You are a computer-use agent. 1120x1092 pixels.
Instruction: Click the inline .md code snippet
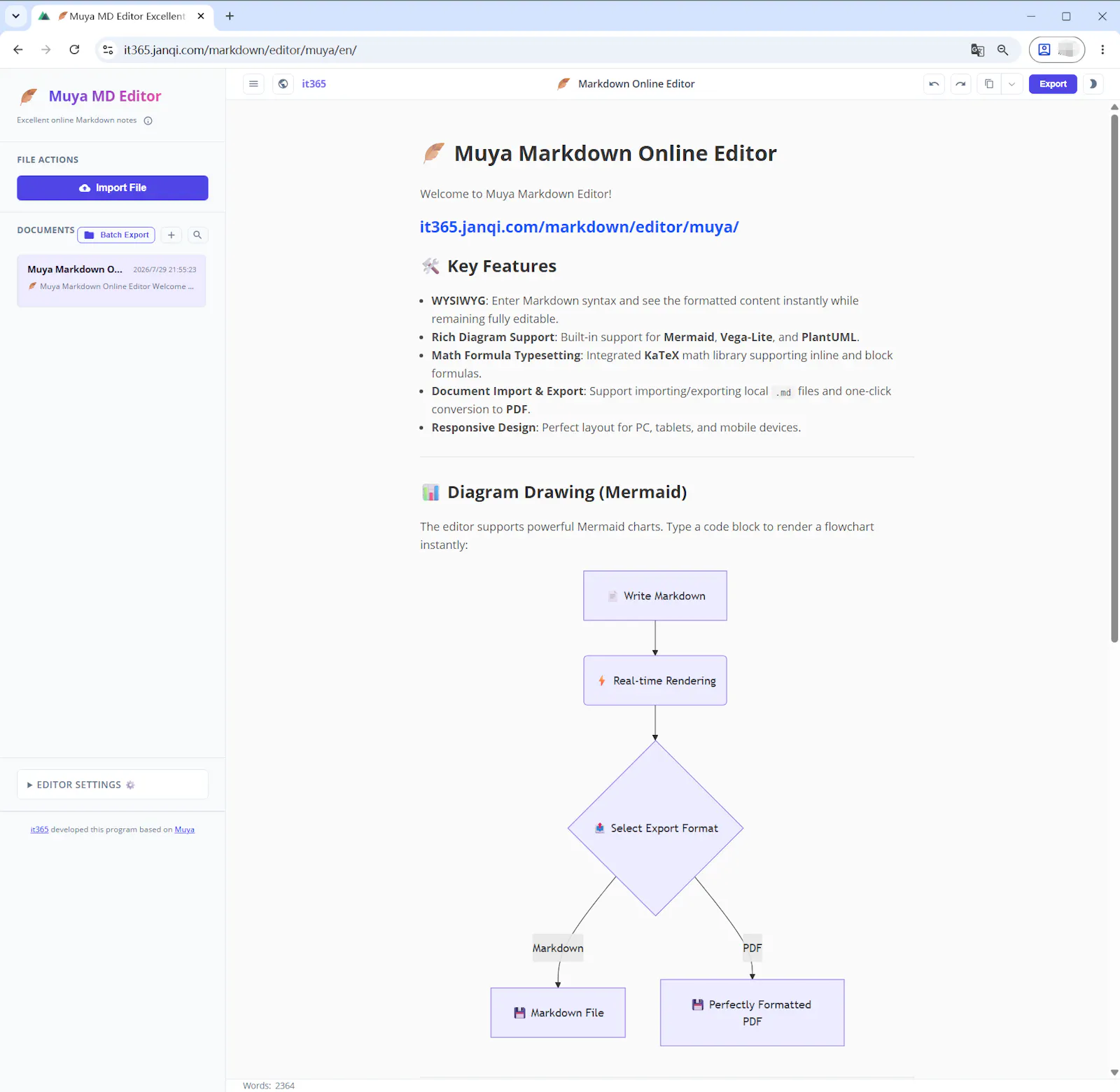783,393
